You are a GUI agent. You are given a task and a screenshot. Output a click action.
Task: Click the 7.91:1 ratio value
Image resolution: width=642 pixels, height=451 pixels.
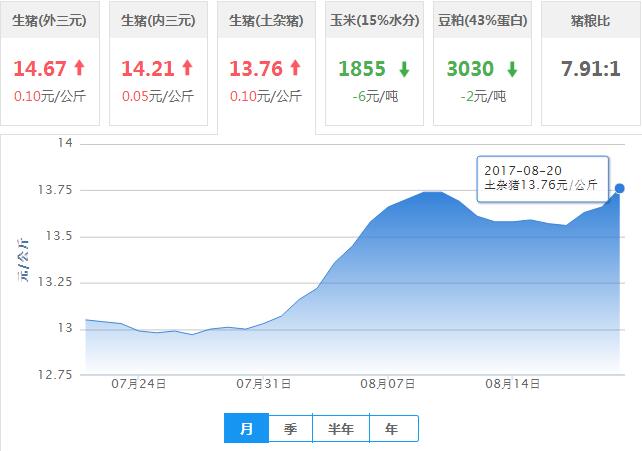click(x=591, y=68)
